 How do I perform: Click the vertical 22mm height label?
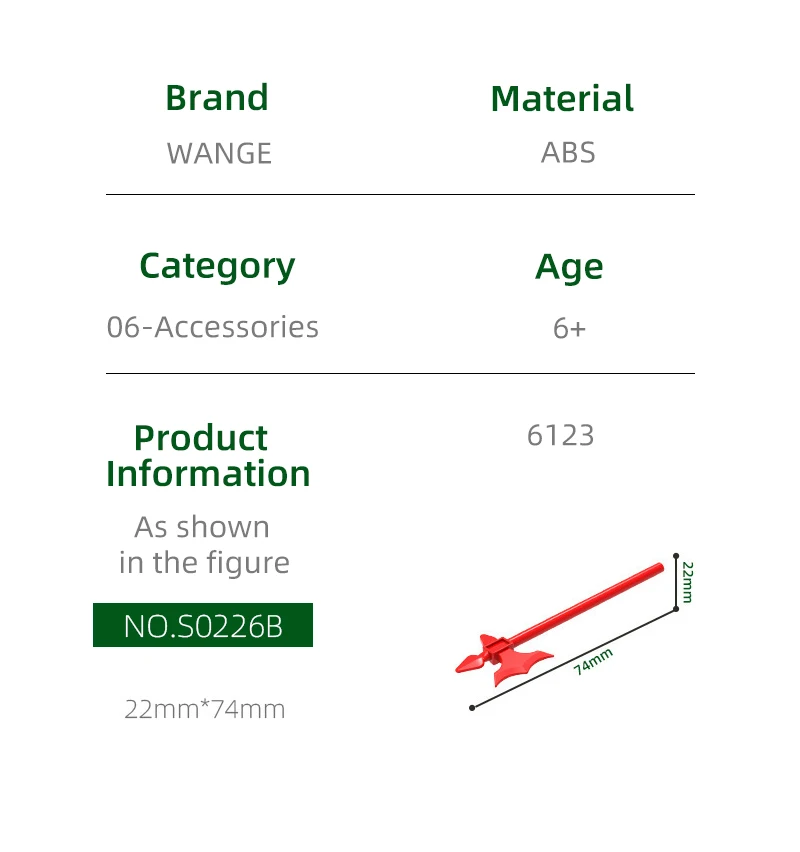tap(688, 582)
